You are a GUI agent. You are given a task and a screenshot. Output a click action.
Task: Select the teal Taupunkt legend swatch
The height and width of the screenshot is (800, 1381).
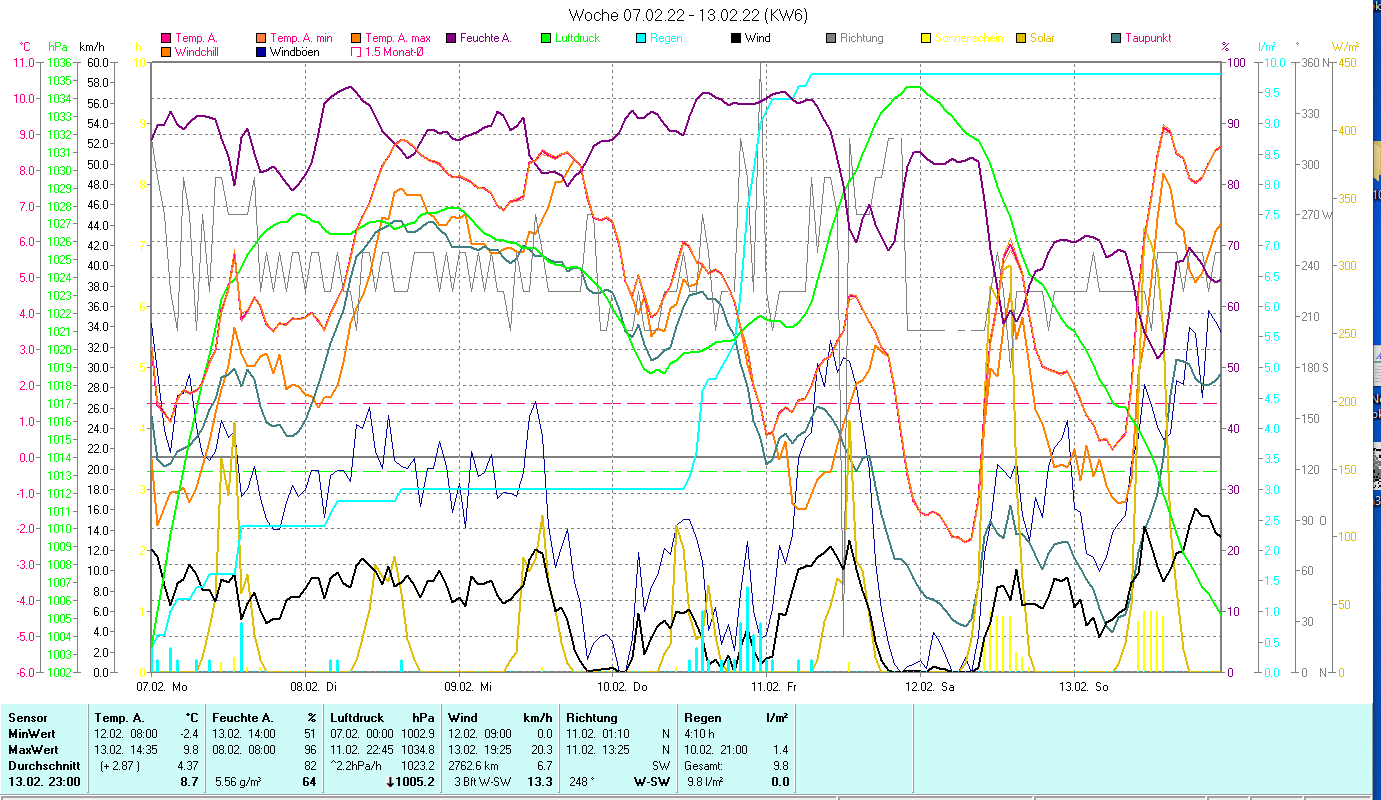point(1116,38)
